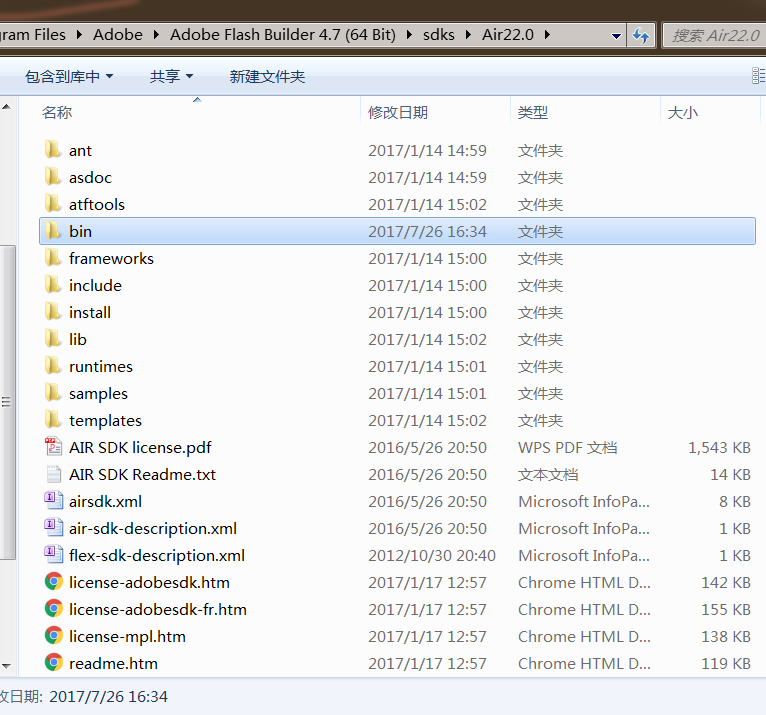
Task: Select the atftools folder icon
Action: (x=53, y=204)
